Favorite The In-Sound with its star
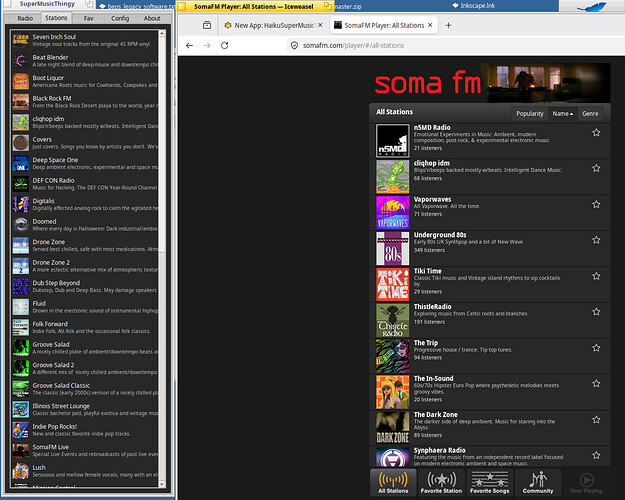Image resolution: width=625 pixels, height=500 pixels. tap(596, 384)
